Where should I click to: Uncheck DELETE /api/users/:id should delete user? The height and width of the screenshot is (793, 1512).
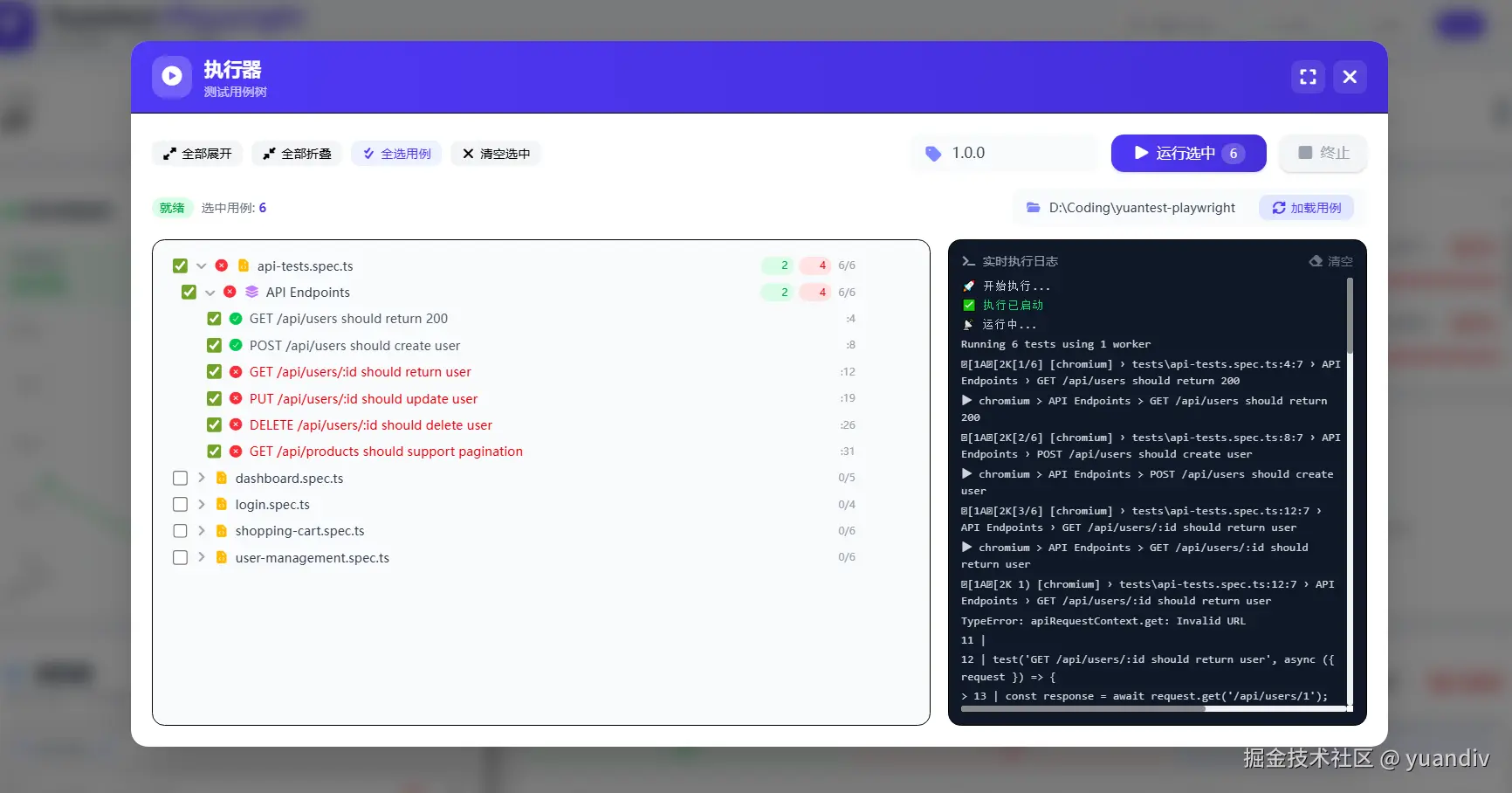(x=214, y=424)
